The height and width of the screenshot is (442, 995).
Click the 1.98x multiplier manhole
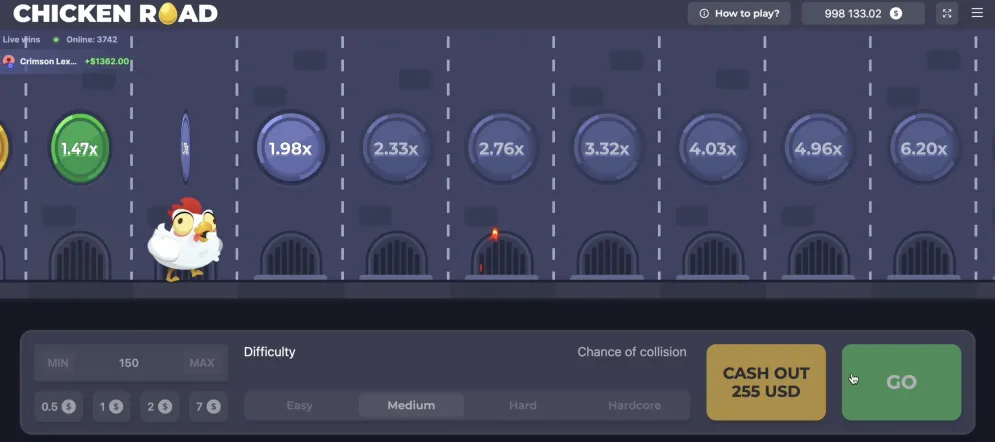click(290, 149)
